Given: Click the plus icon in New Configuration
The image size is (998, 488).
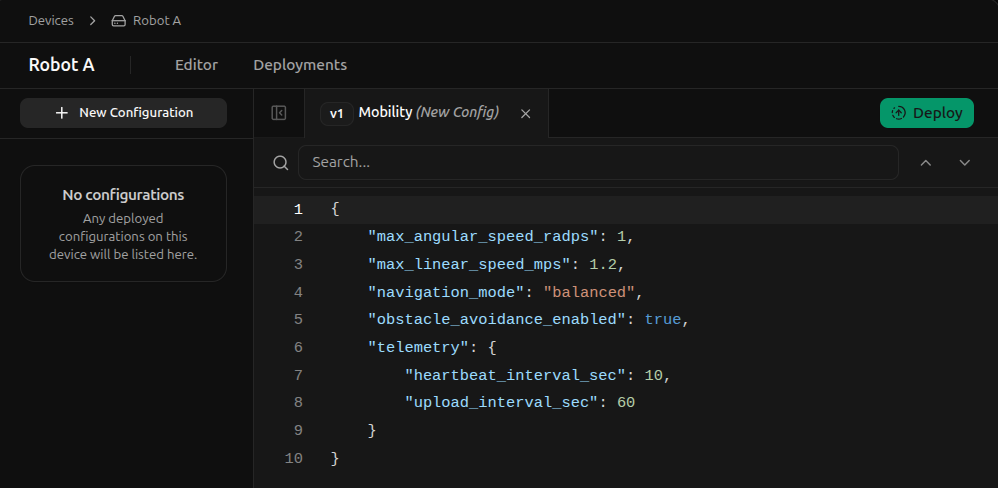Looking at the screenshot, I should coord(62,113).
